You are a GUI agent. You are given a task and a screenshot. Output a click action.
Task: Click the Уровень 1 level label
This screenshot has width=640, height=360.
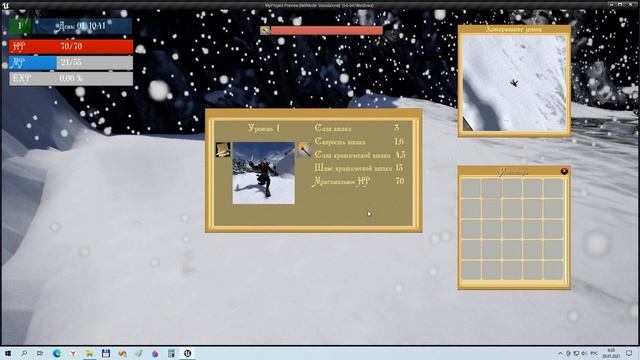(x=264, y=128)
